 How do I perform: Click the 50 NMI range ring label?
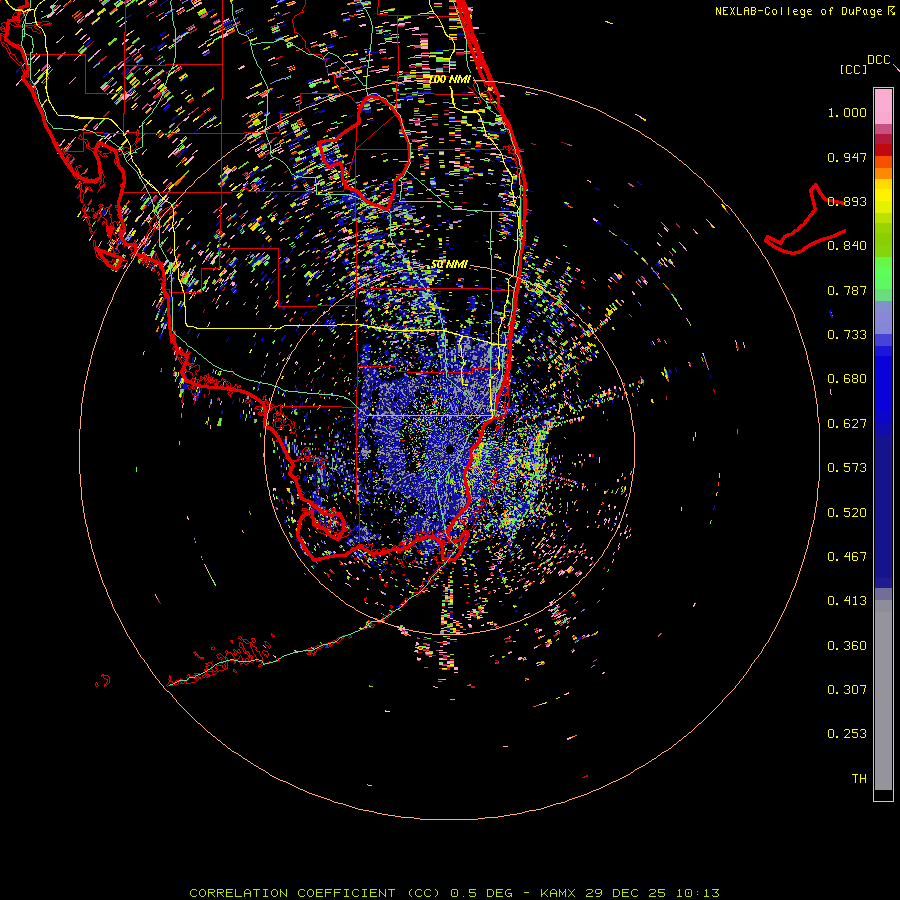click(449, 265)
